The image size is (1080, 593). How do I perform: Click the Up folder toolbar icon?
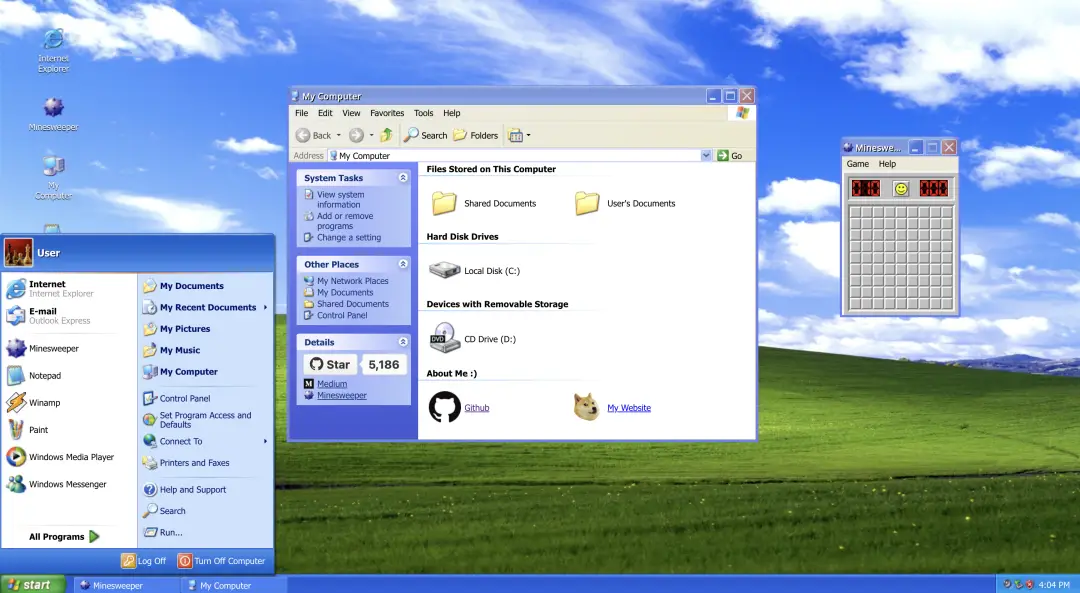point(386,135)
